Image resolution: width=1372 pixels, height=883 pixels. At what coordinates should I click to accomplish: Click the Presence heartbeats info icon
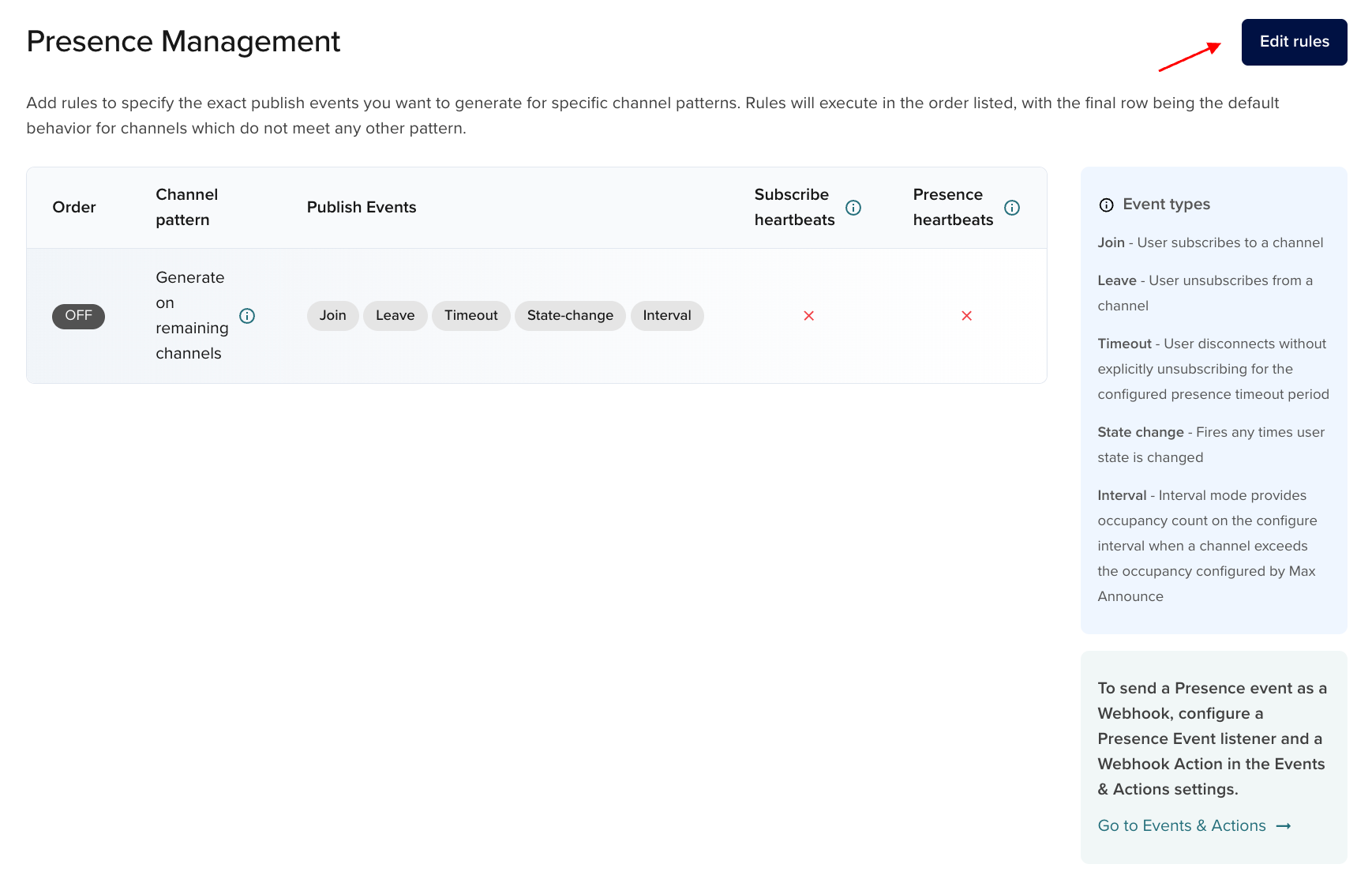click(1011, 208)
